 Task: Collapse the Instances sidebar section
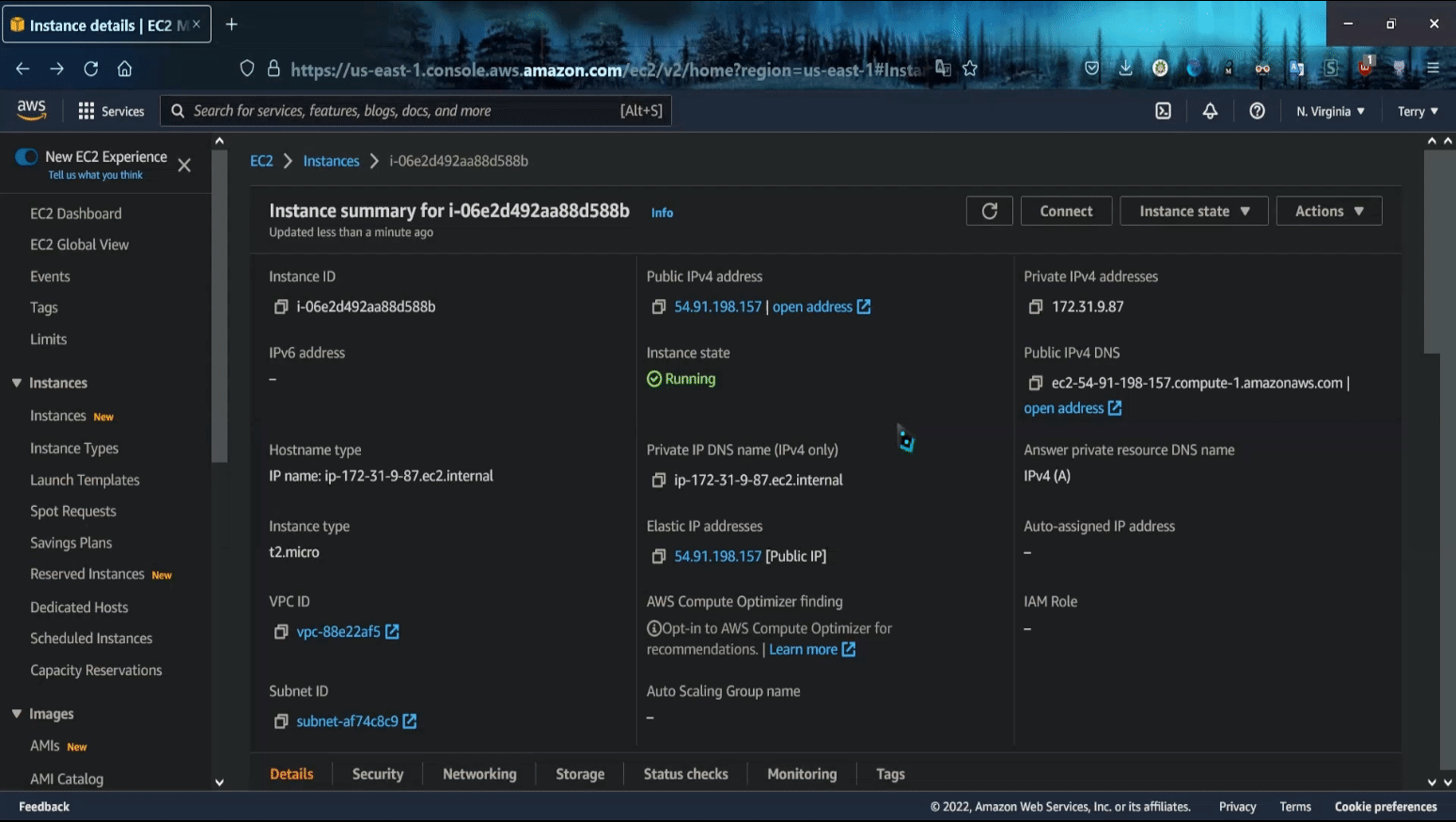17,383
